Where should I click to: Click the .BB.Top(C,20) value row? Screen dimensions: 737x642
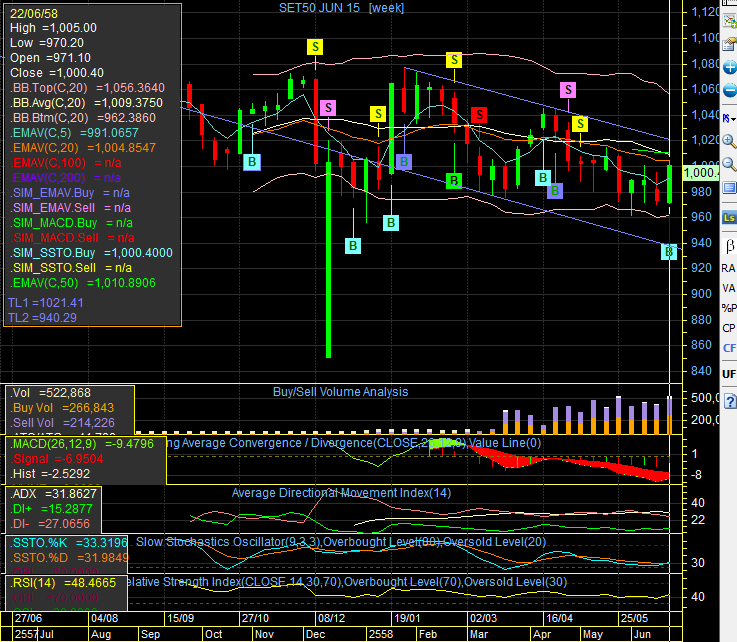(x=87, y=88)
